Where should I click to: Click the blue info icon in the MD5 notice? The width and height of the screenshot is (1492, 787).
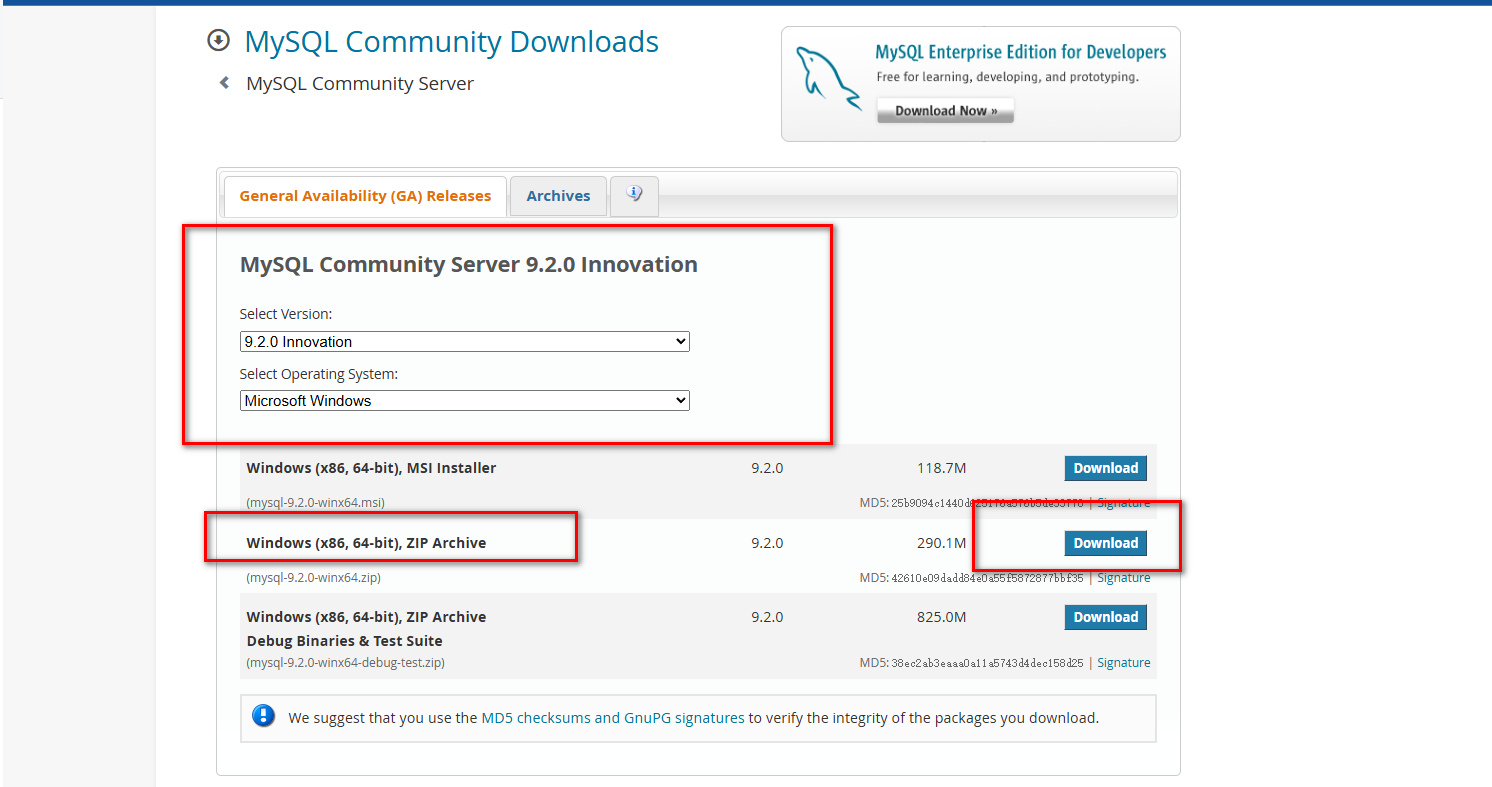[x=264, y=716]
